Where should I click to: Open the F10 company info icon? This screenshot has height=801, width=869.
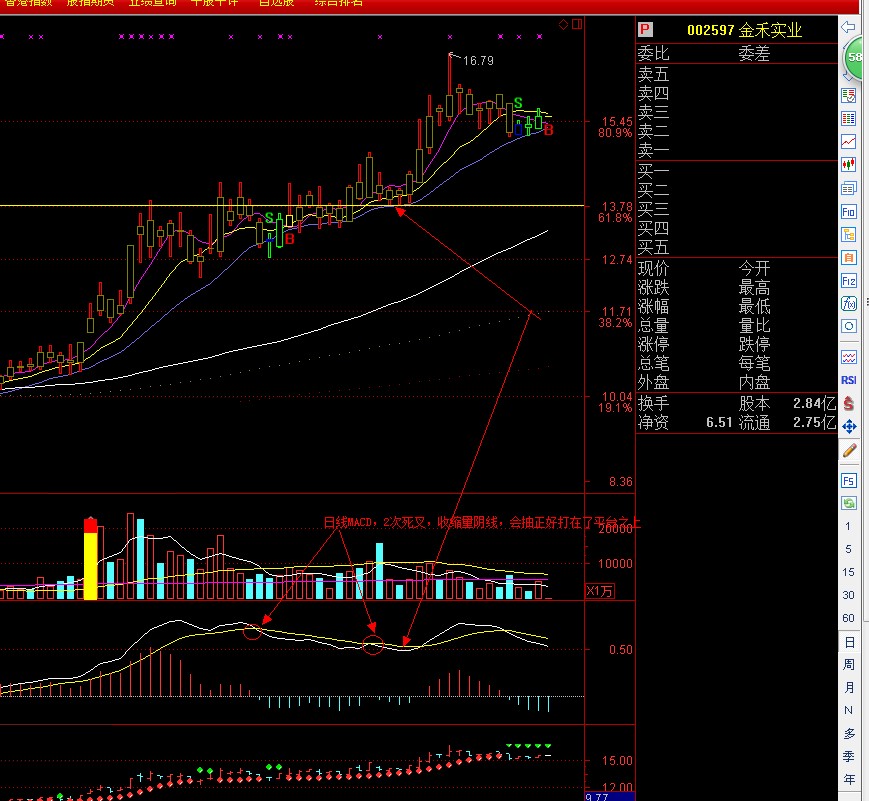[849, 211]
